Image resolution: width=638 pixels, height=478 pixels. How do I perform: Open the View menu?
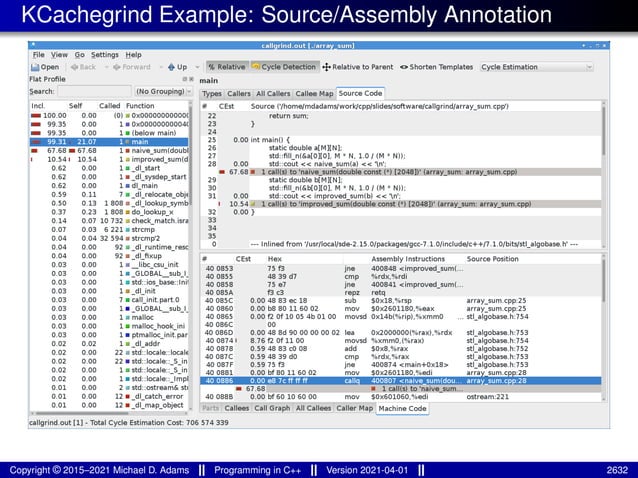[x=59, y=55]
